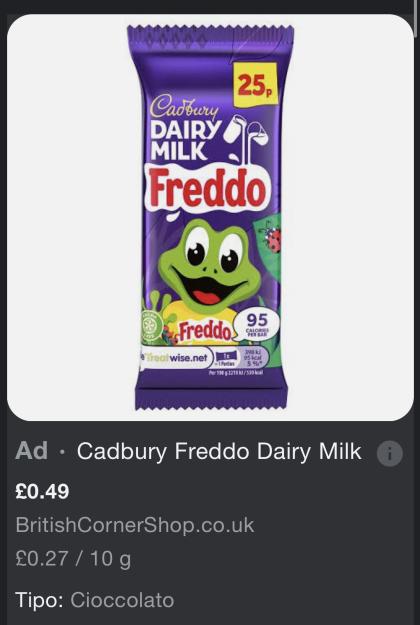The height and width of the screenshot is (625, 420).
Task: Open the BritishCornerShop.co.uk merchant link
Action: [135, 525]
